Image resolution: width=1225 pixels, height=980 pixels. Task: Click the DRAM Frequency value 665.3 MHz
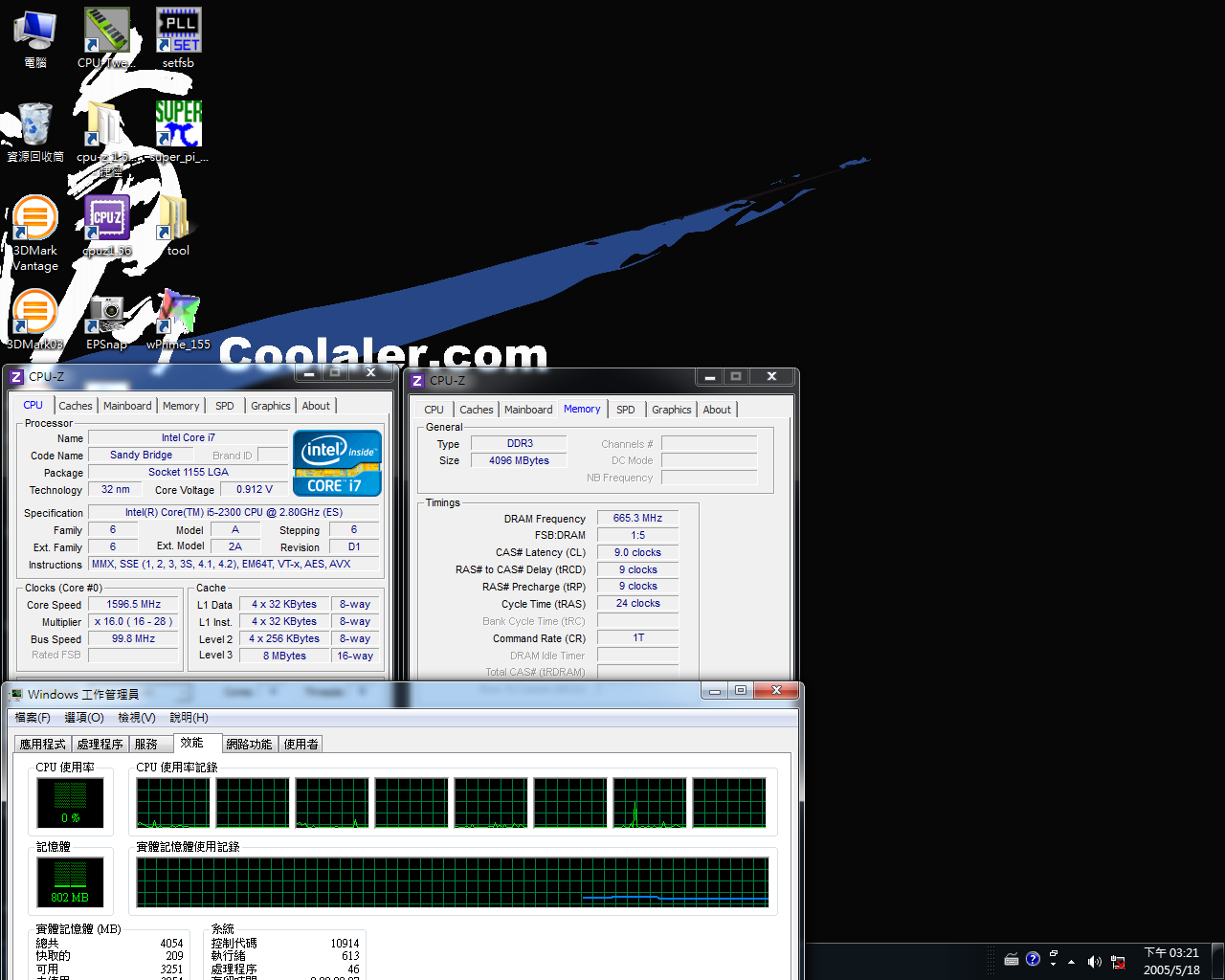[638, 519]
